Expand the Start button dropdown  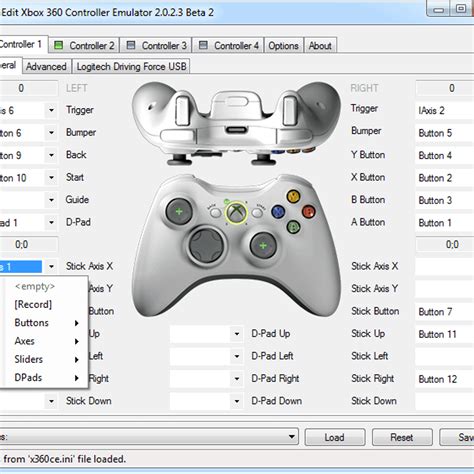[x=51, y=177]
